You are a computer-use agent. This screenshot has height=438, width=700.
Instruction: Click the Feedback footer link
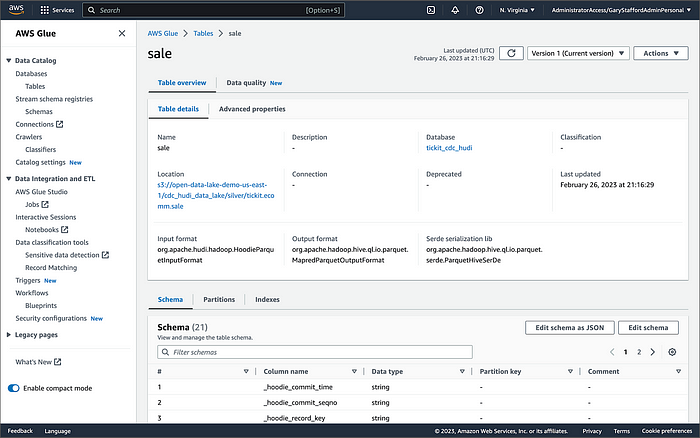click(20, 431)
